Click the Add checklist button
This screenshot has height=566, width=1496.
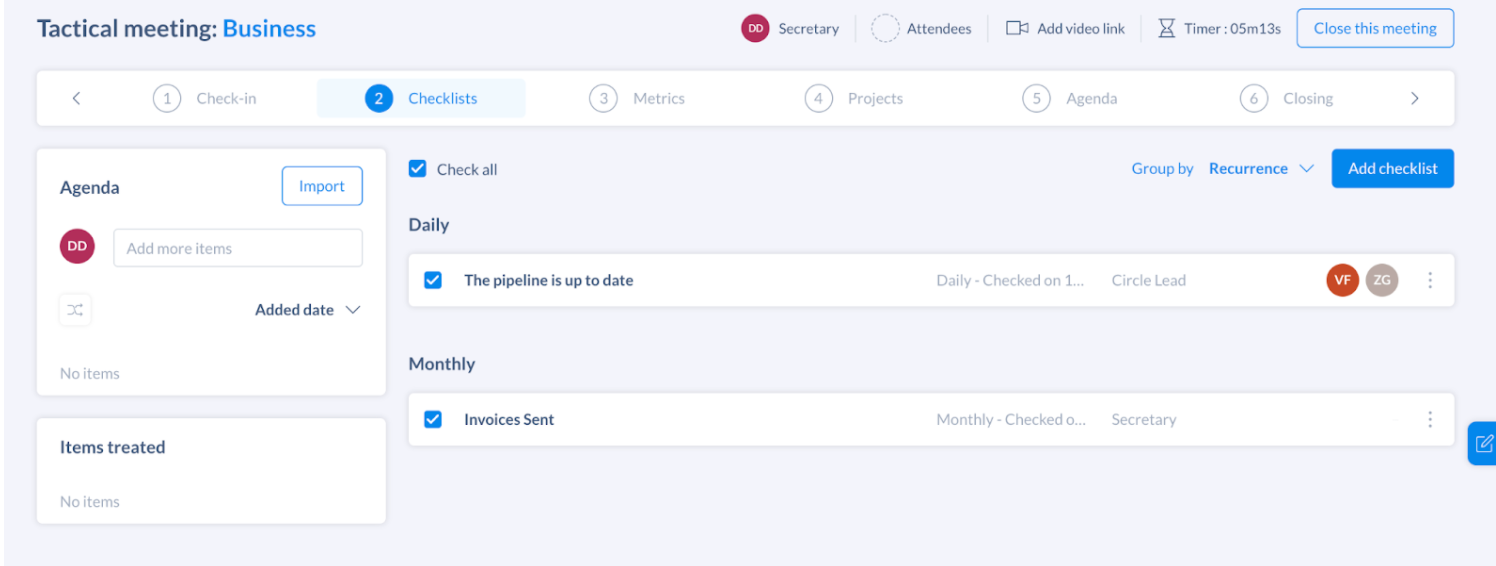tap(1392, 169)
